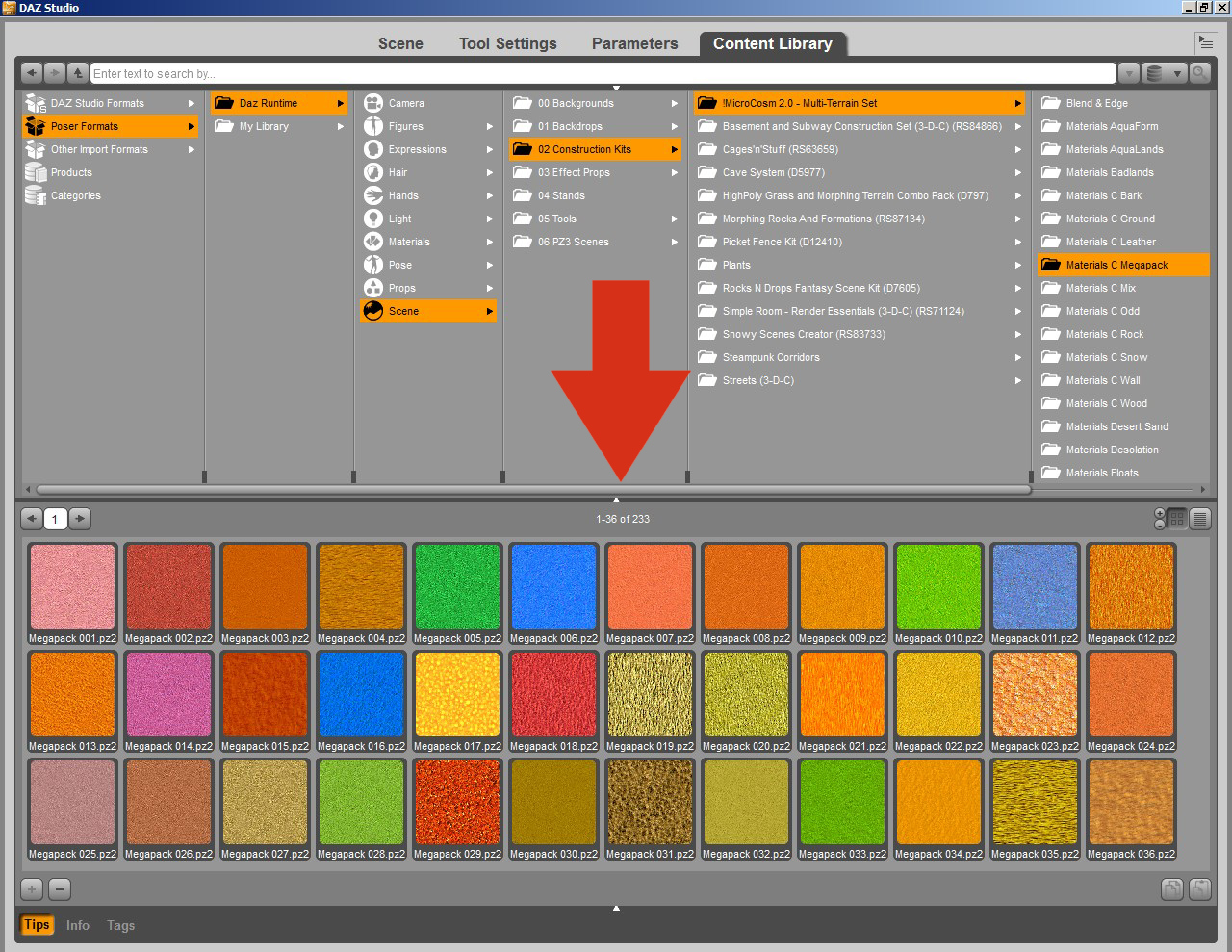The height and width of the screenshot is (952, 1232).
Task: Open the Plants folder
Action: (x=860, y=265)
